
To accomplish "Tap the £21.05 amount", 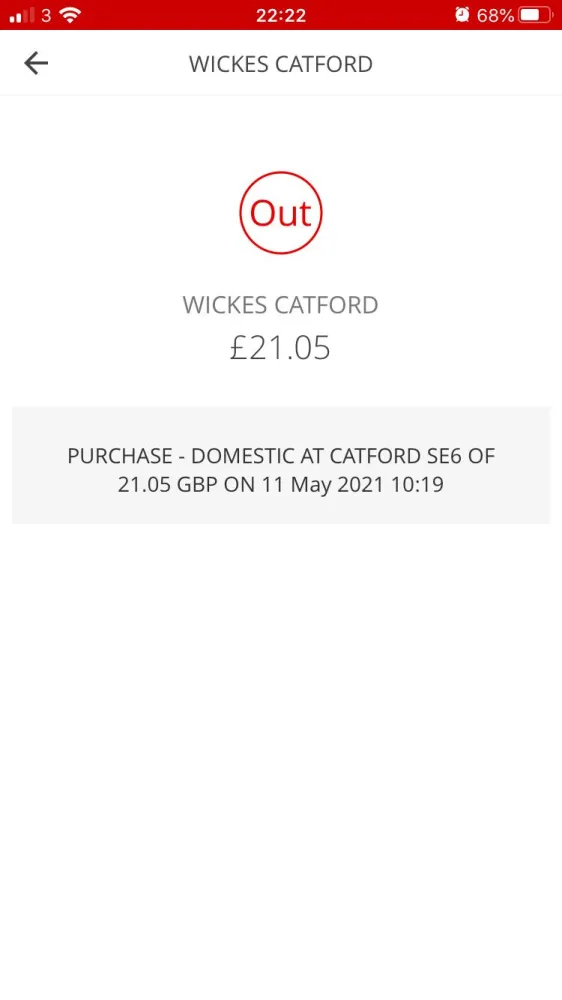I will point(281,348).
